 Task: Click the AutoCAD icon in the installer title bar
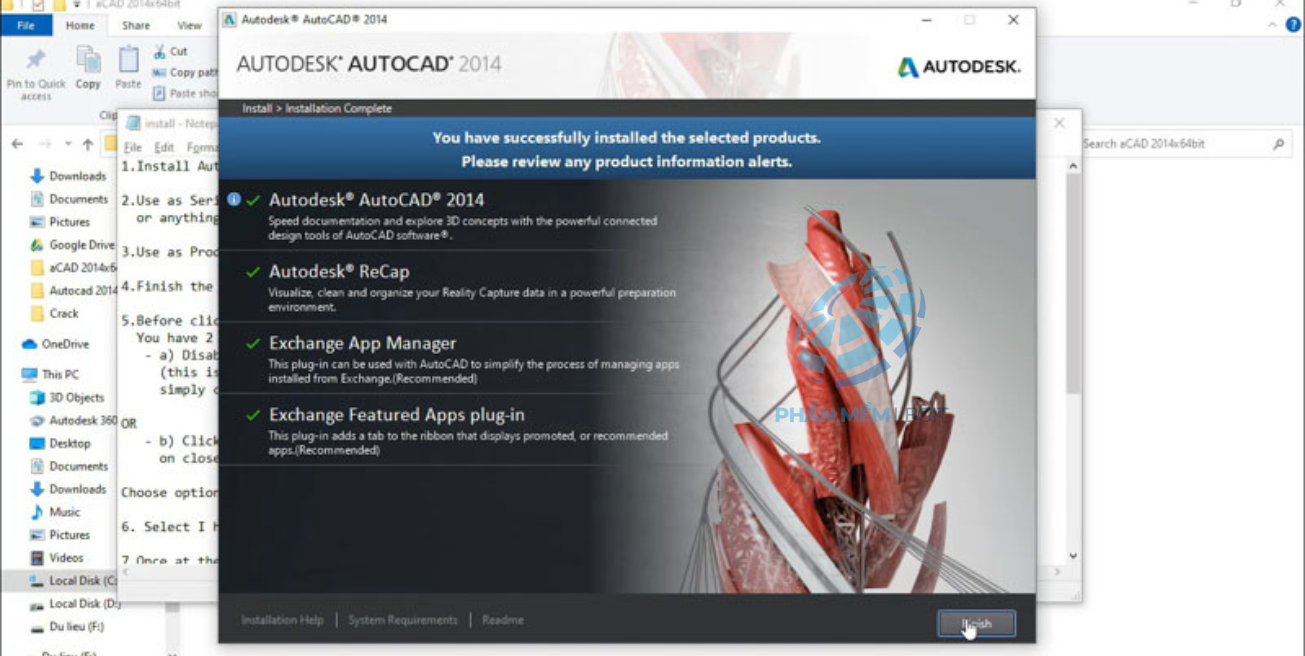coord(230,19)
